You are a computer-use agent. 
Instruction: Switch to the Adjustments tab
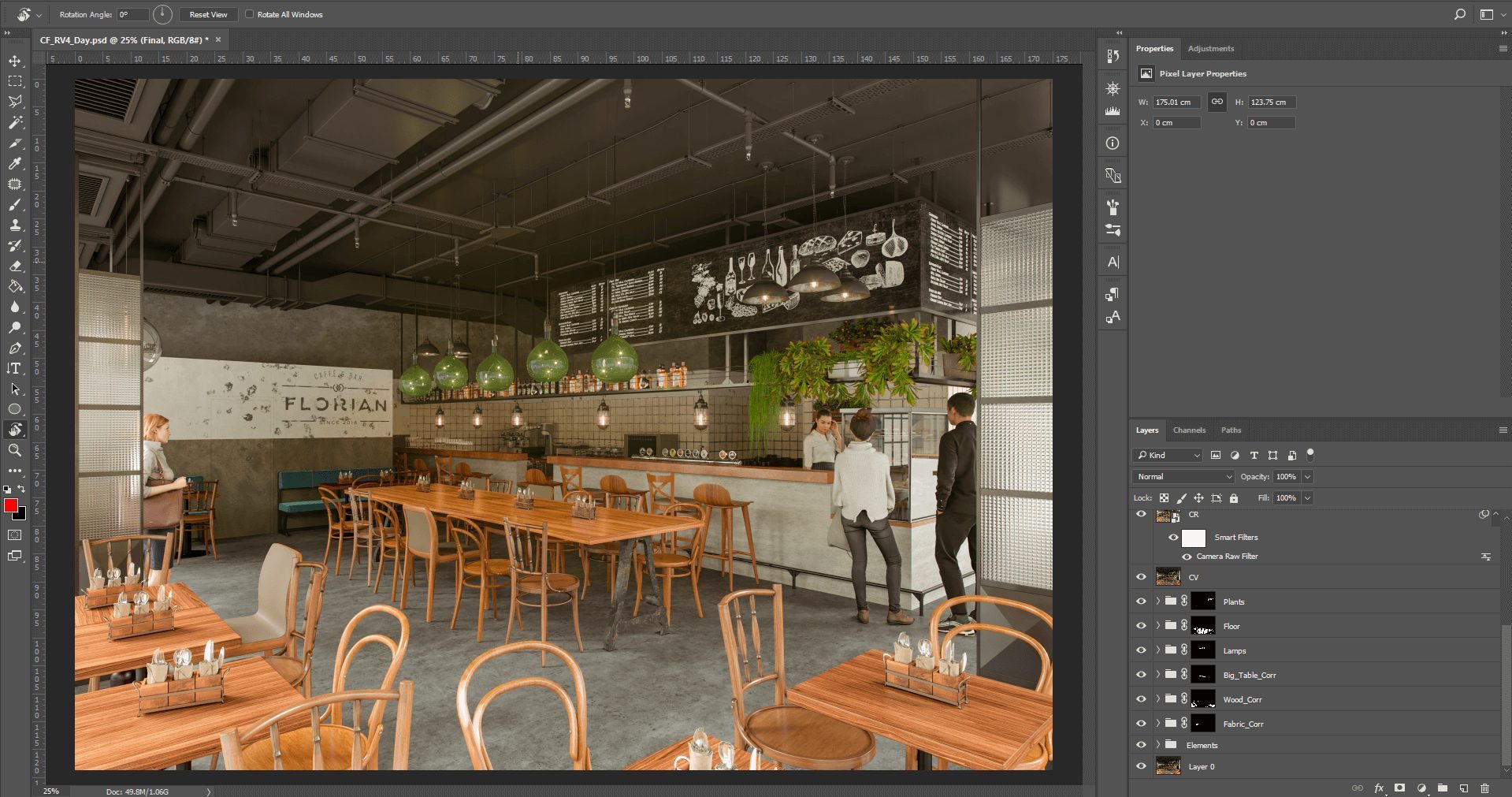pyautogui.click(x=1211, y=49)
